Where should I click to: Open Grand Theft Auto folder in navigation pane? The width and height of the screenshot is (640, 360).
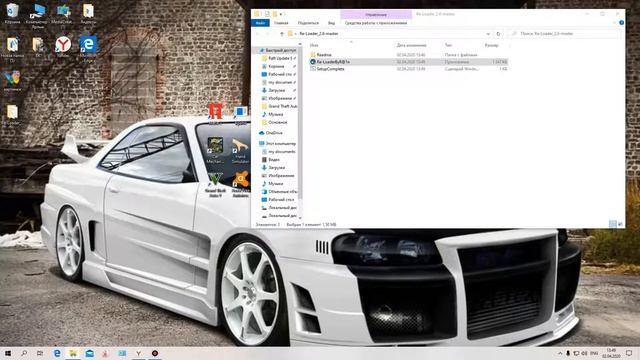tap(279, 106)
